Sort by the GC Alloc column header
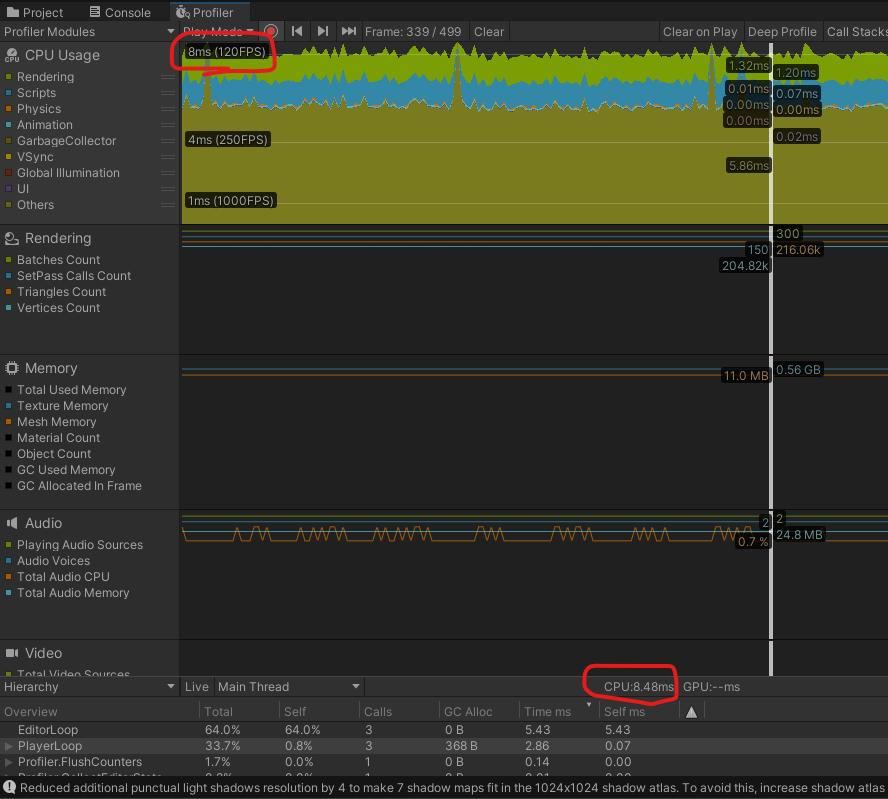 click(479, 712)
